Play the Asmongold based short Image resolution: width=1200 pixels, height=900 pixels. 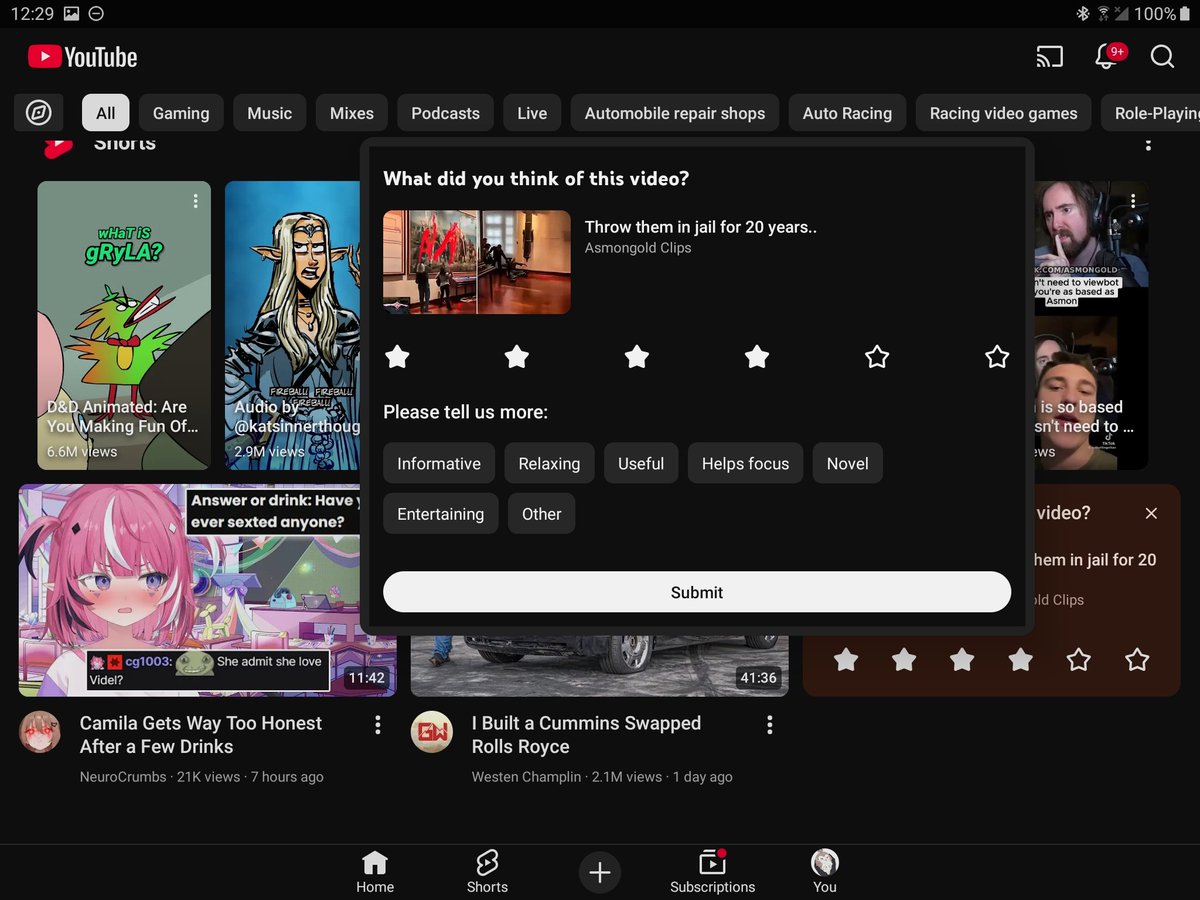(1091, 325)
